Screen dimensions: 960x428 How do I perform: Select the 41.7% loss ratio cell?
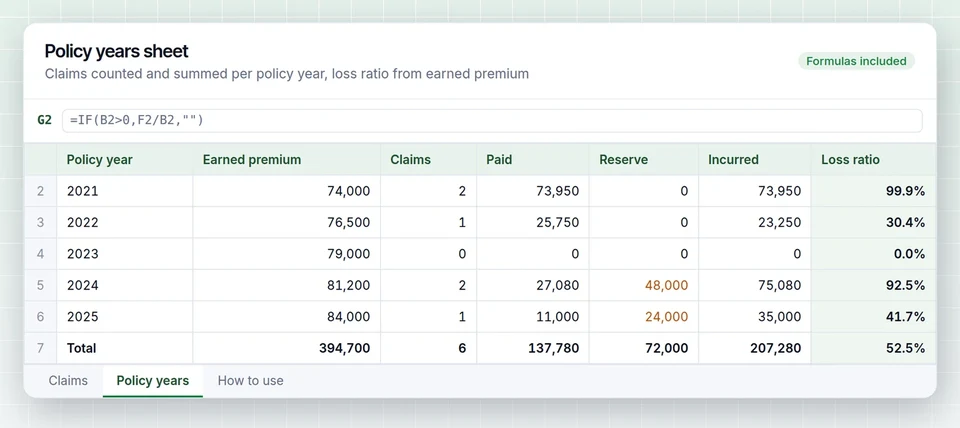[x=874, y=317]
